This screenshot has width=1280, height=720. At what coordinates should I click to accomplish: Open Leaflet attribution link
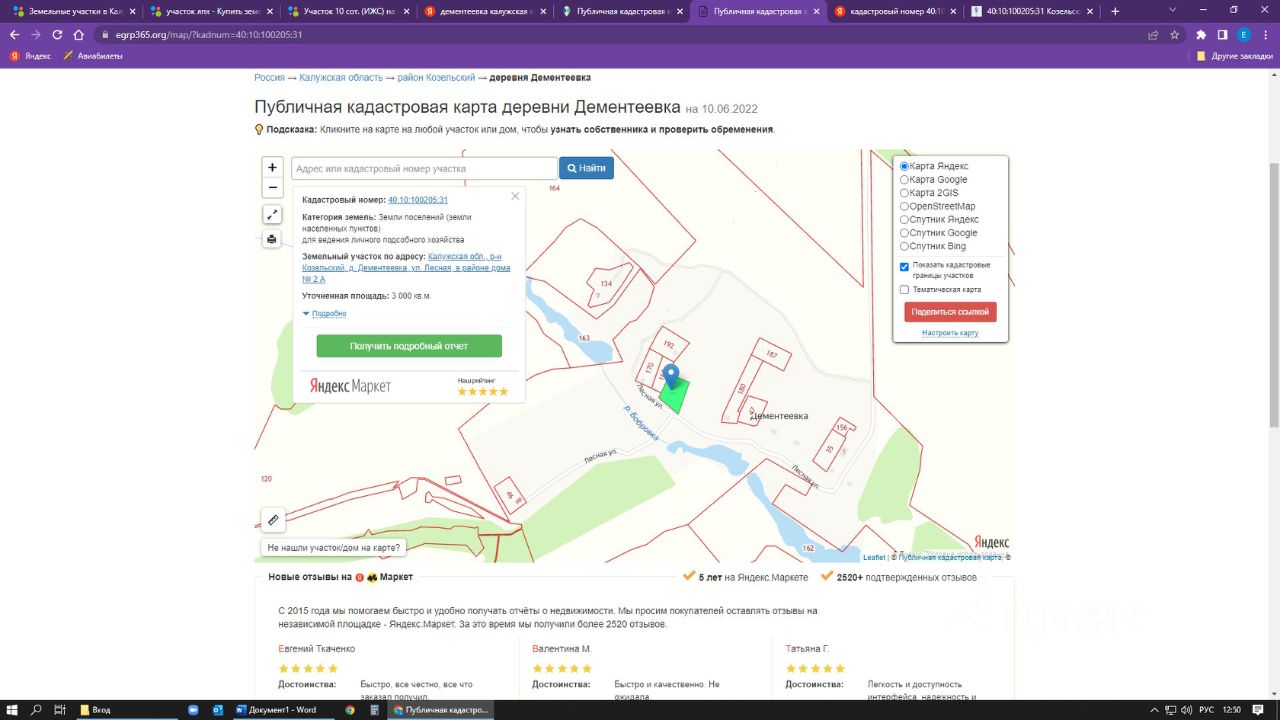click(x=874, y=557)
